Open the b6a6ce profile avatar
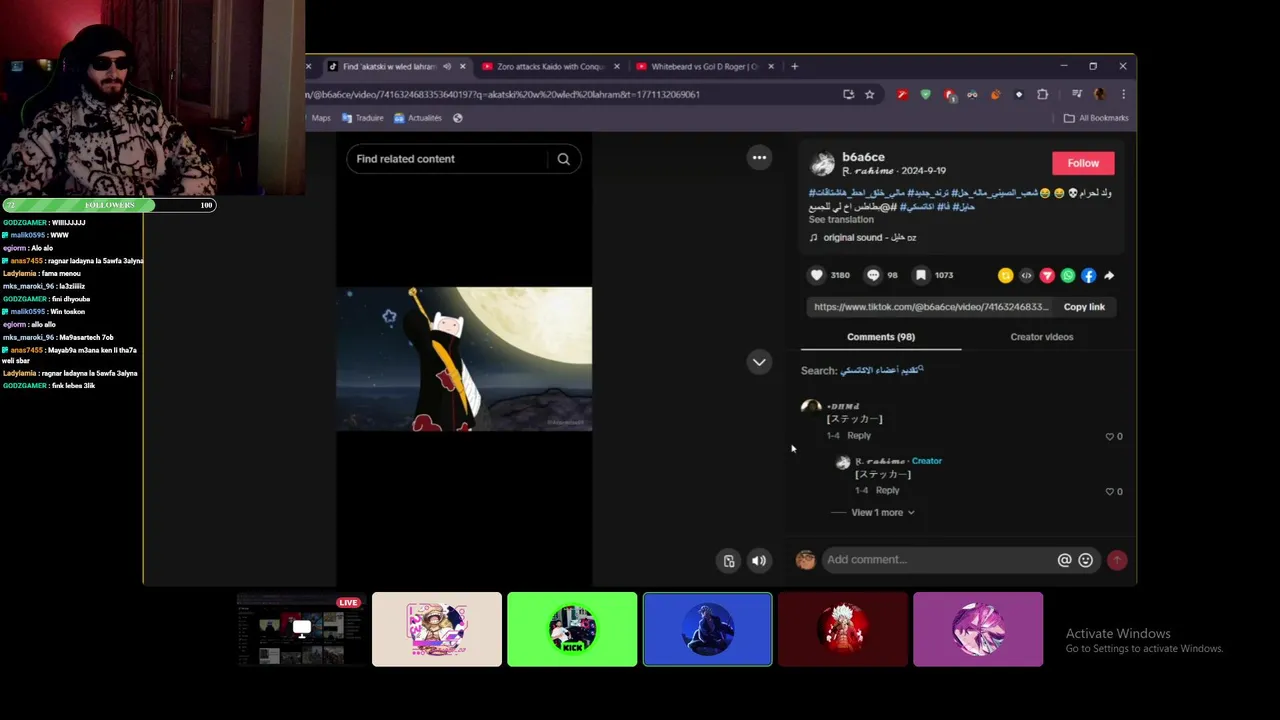This screenshot has height=720, width=1280. [822, 164]
